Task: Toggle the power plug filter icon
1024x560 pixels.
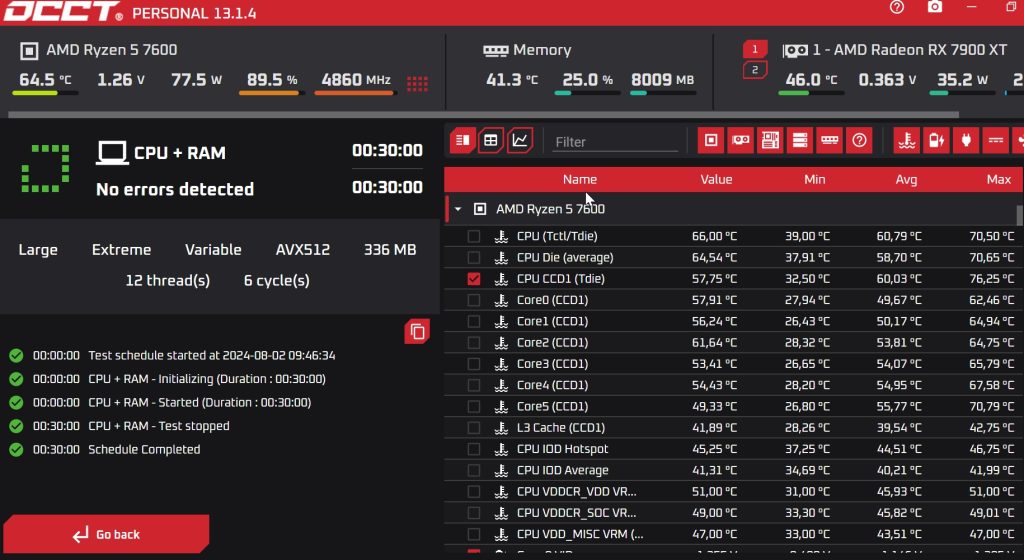Action: click(x=966, y=140)
